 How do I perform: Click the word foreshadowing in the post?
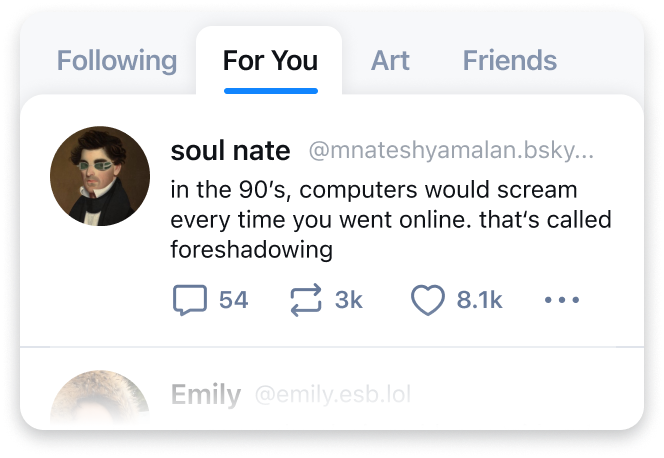(250, 247)
